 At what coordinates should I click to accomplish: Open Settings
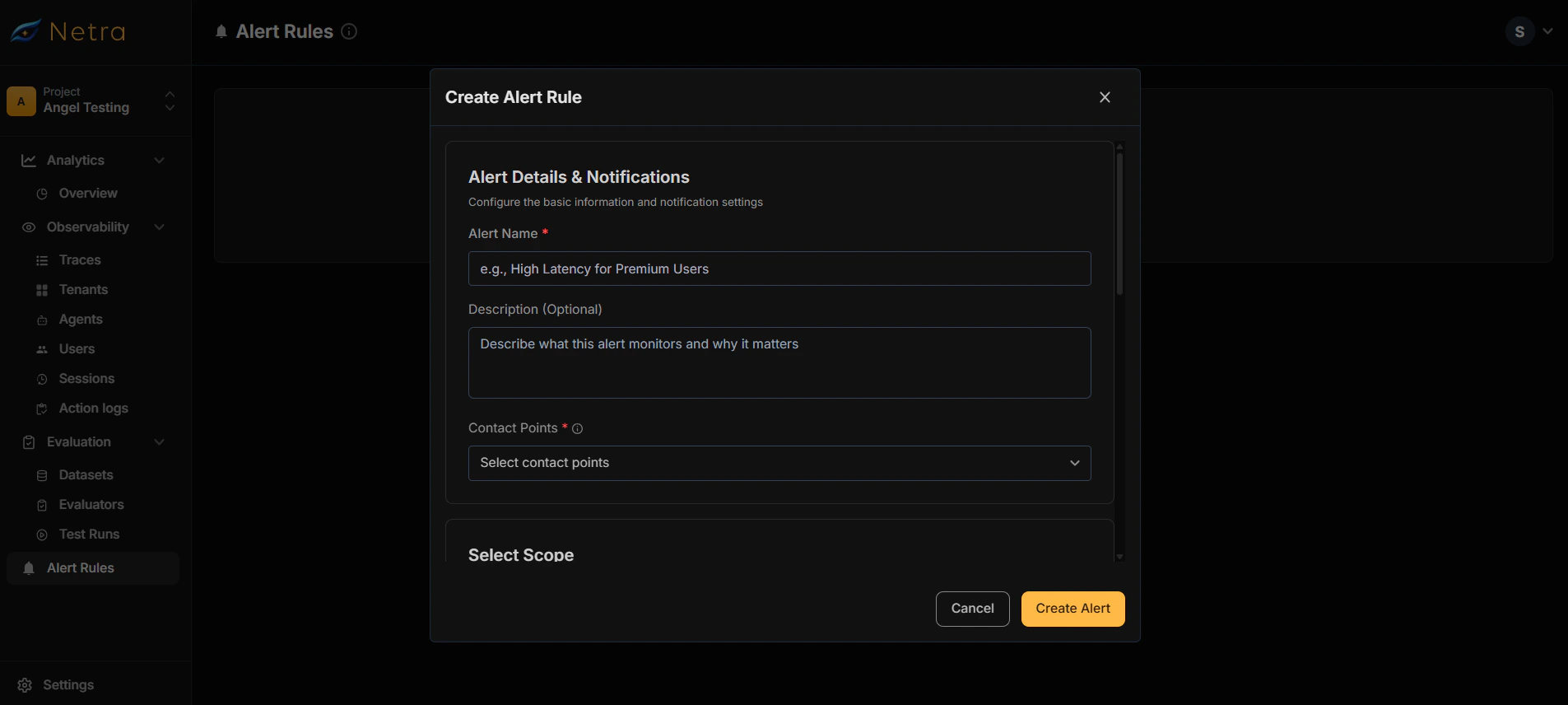[68, 685]
